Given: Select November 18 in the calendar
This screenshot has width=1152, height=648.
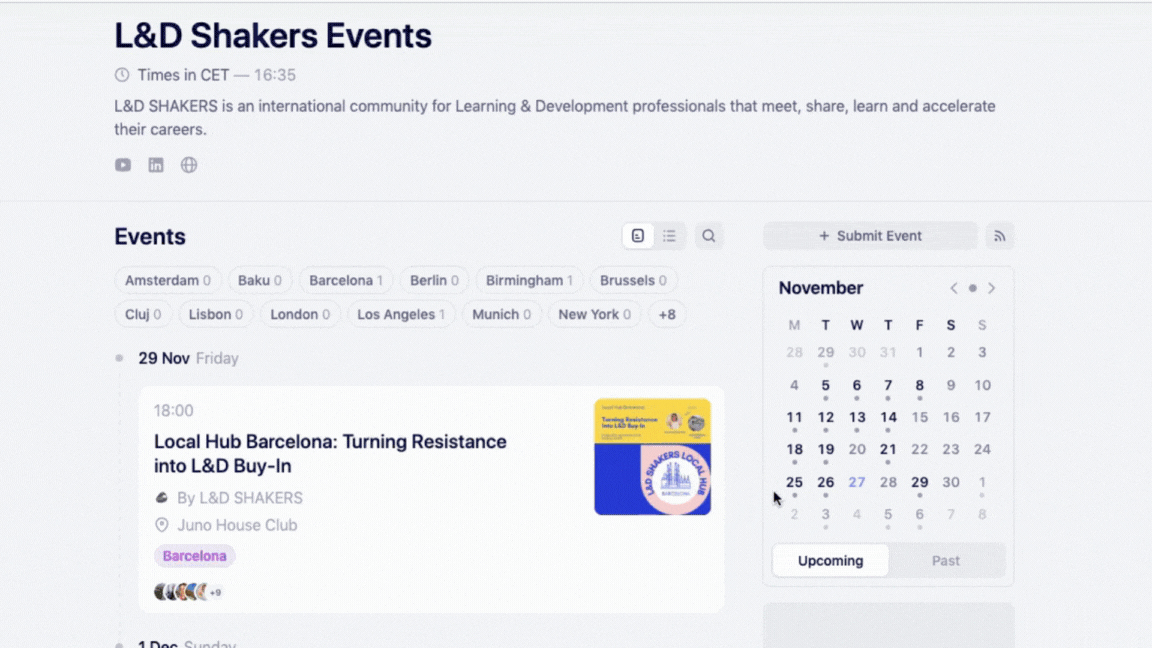Looking at the screenshot, I should (794, 450).
